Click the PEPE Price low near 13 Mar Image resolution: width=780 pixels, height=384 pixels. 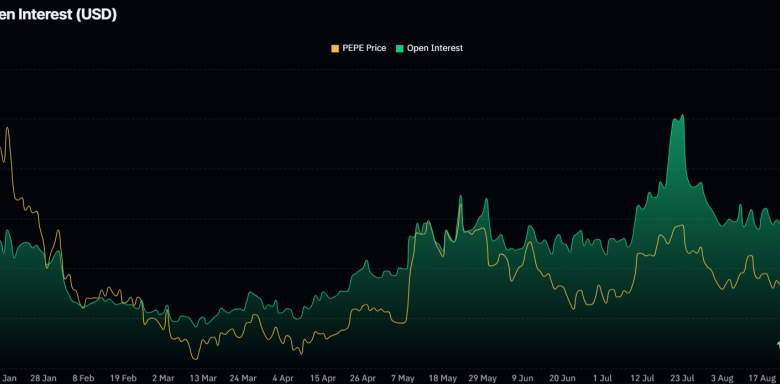click(195, 359)
